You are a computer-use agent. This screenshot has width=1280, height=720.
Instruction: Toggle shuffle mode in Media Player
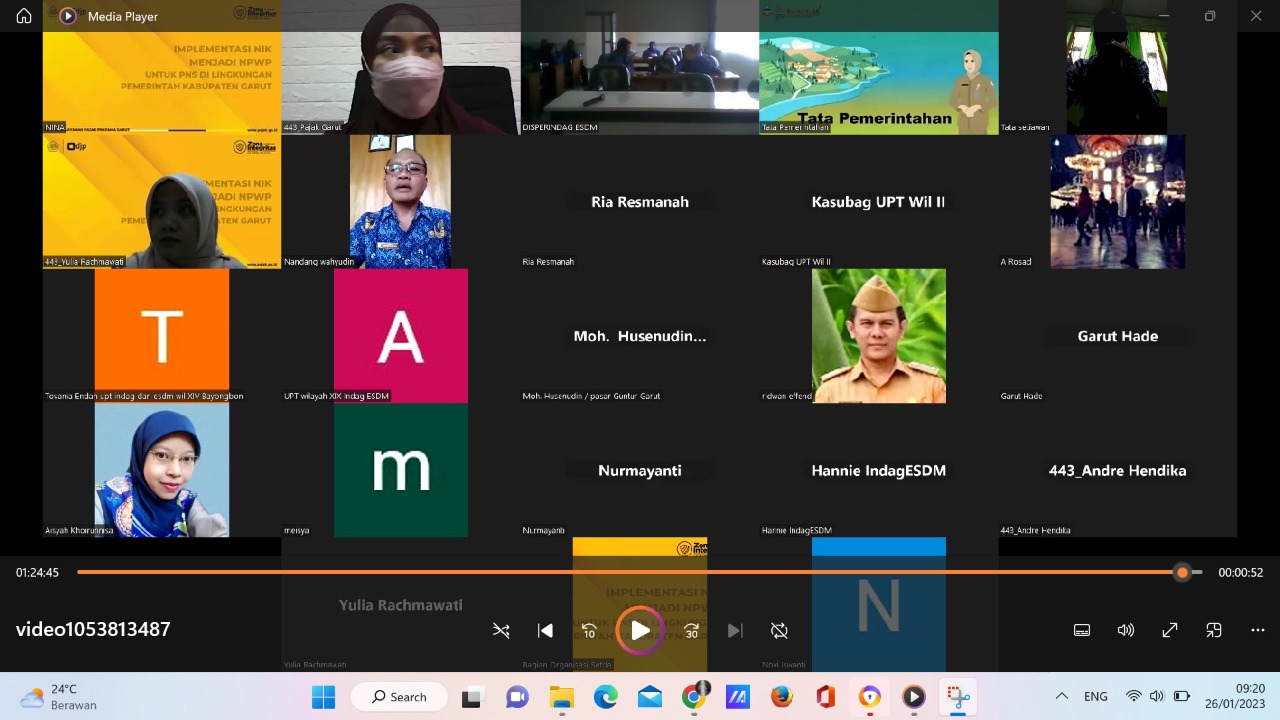pos(501,630)
